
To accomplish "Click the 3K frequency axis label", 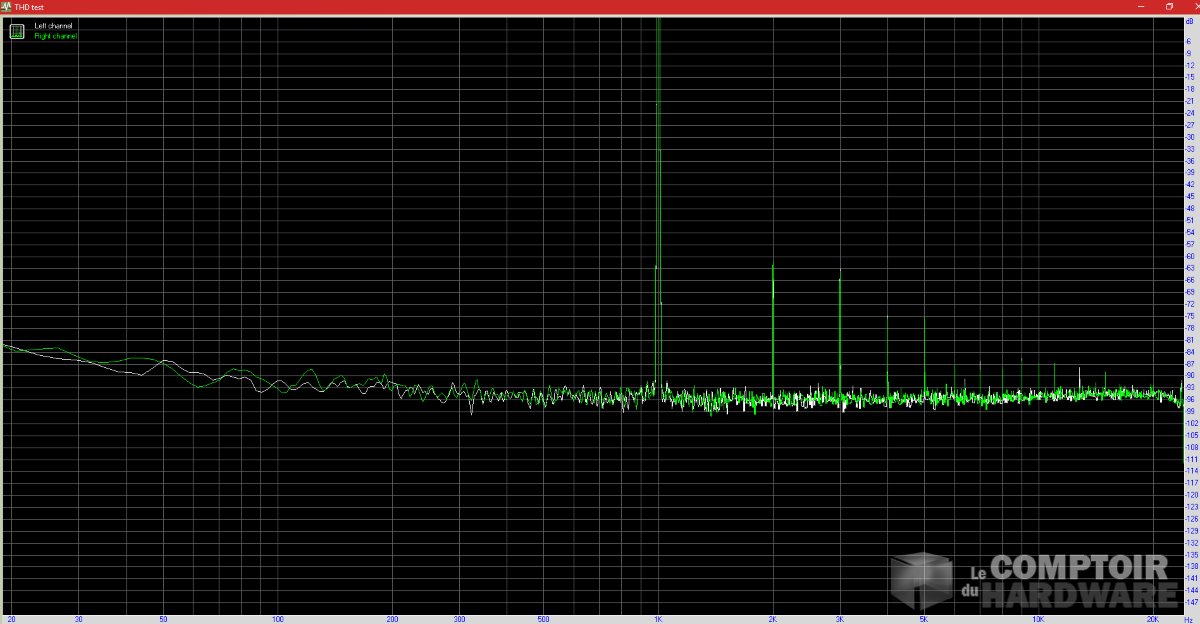I will [x=839, y=619].
